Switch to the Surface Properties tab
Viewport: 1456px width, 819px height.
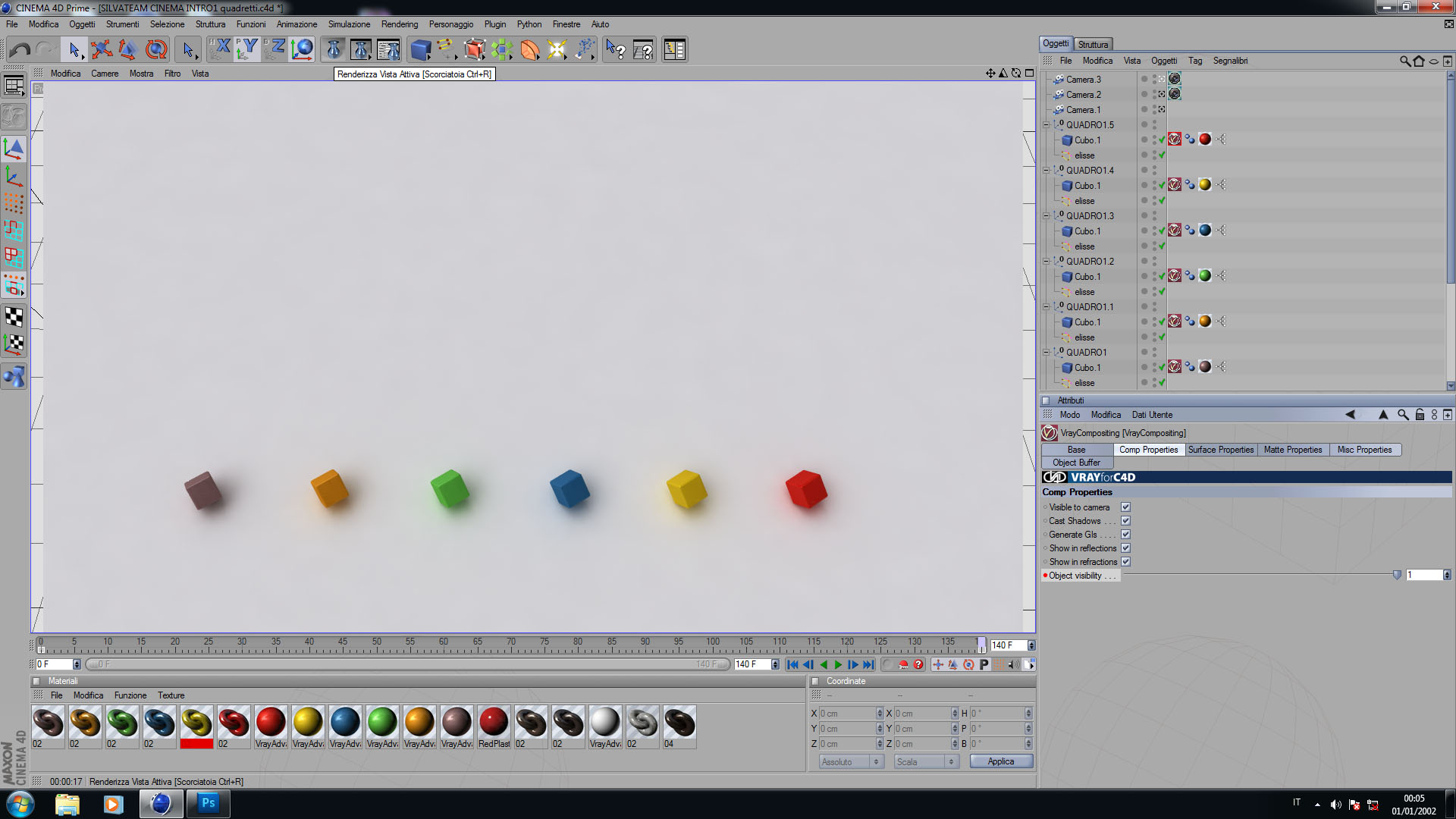tap(1220, 450)
